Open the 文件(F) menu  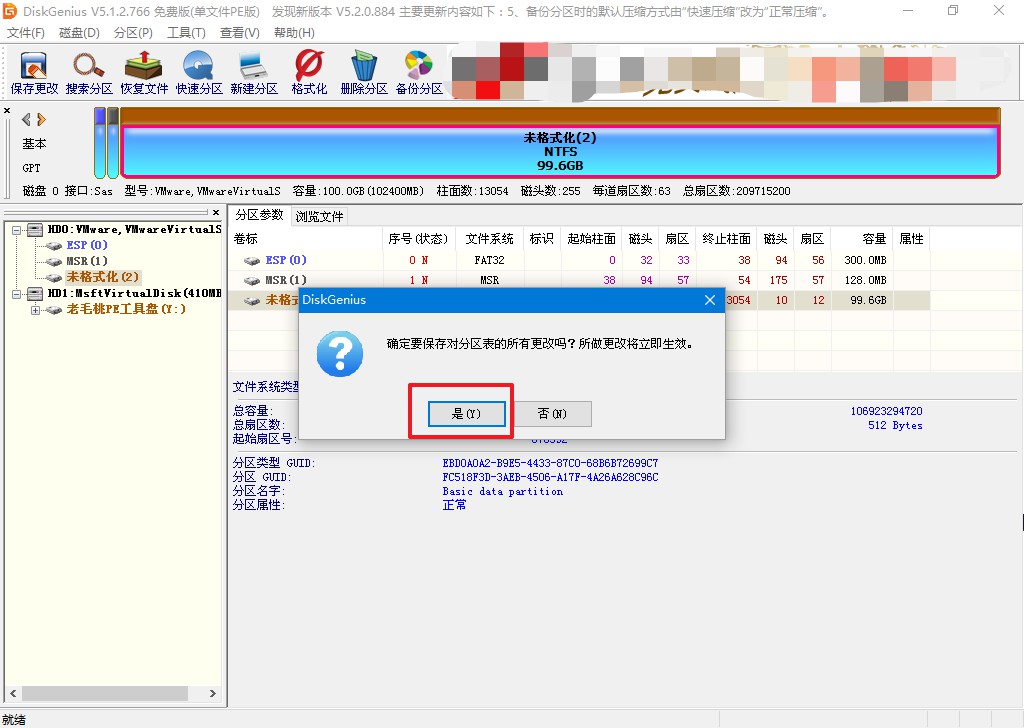pos(26,33)
